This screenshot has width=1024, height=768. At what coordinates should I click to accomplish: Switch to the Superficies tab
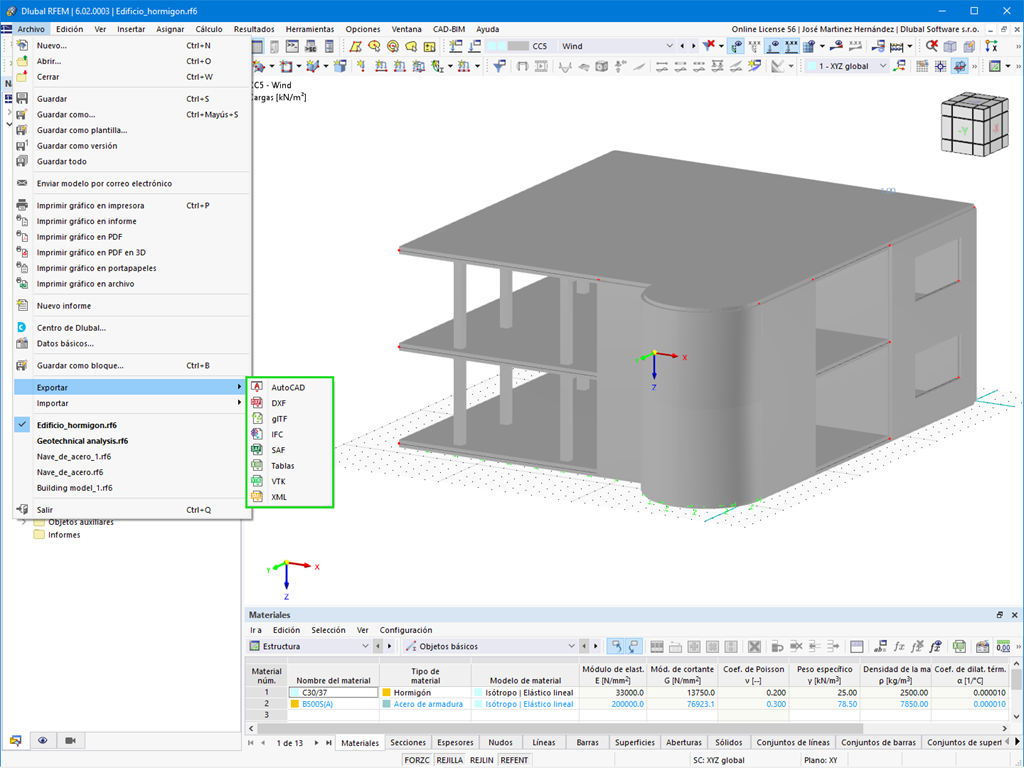pos(635,743)
